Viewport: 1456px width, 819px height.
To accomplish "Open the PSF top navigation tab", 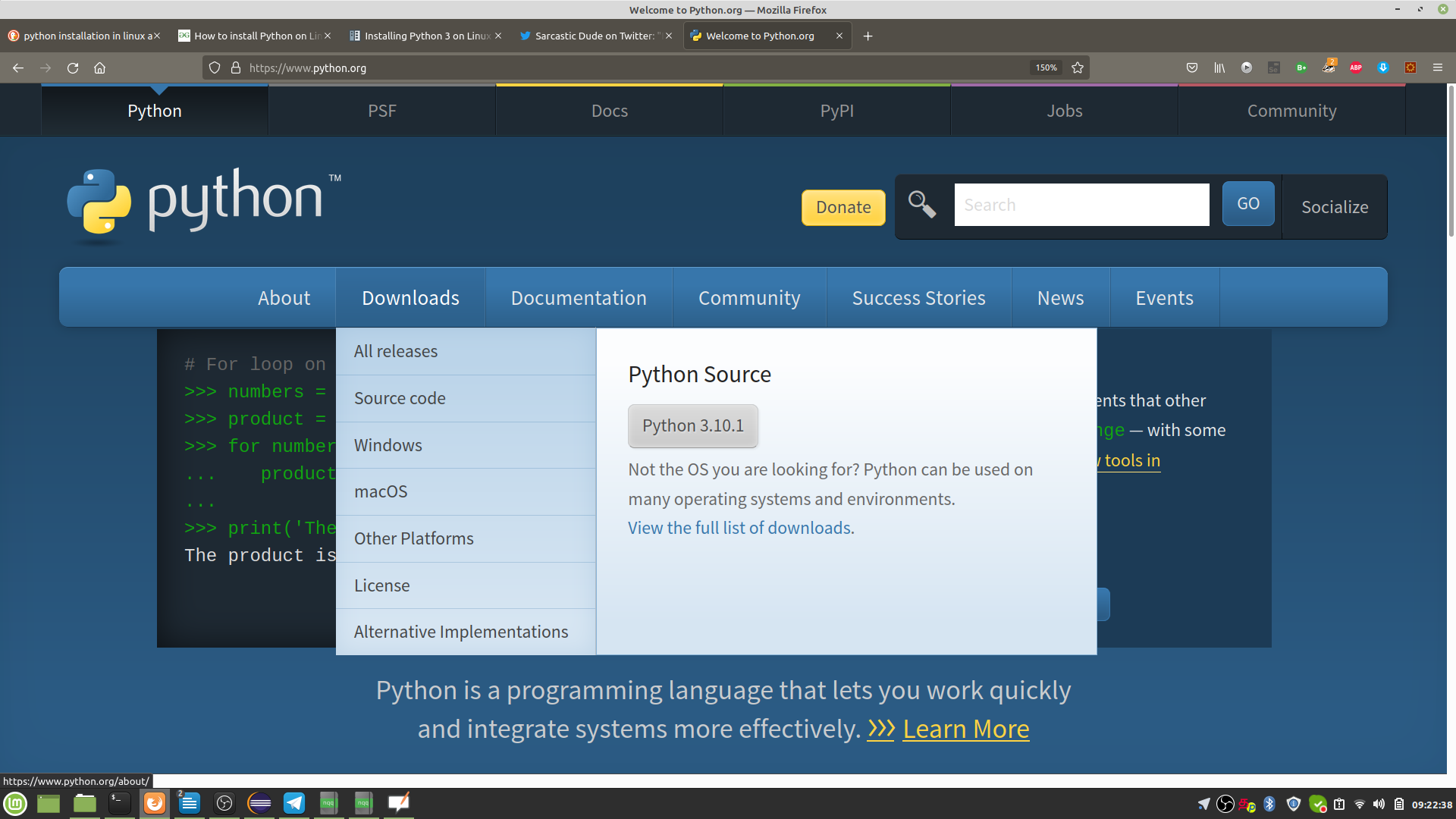I will point(382,111).
